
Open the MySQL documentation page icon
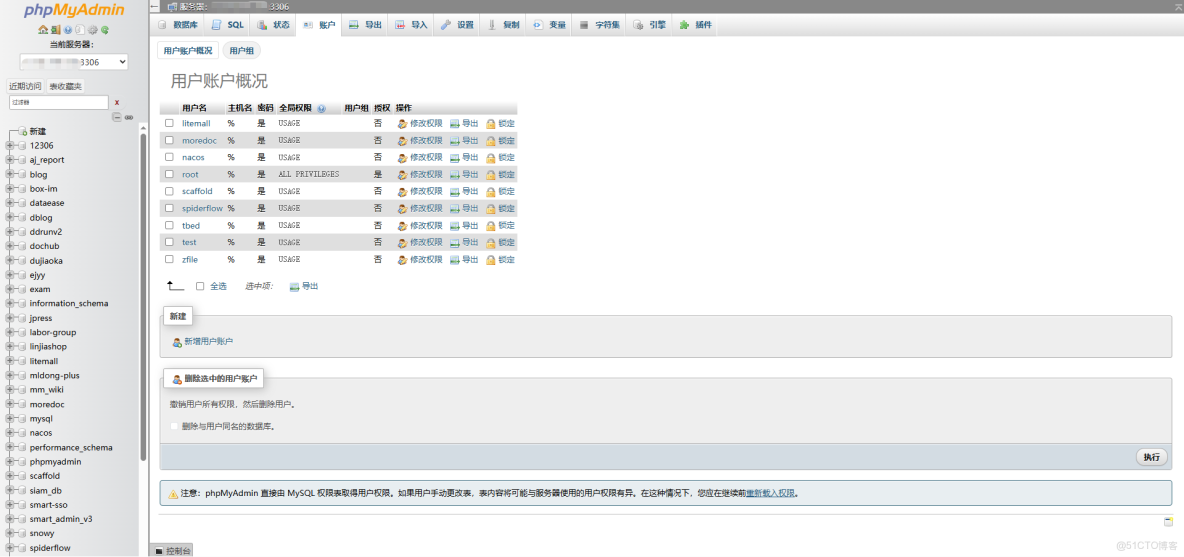pyautogui.click(x=80, y=29)
